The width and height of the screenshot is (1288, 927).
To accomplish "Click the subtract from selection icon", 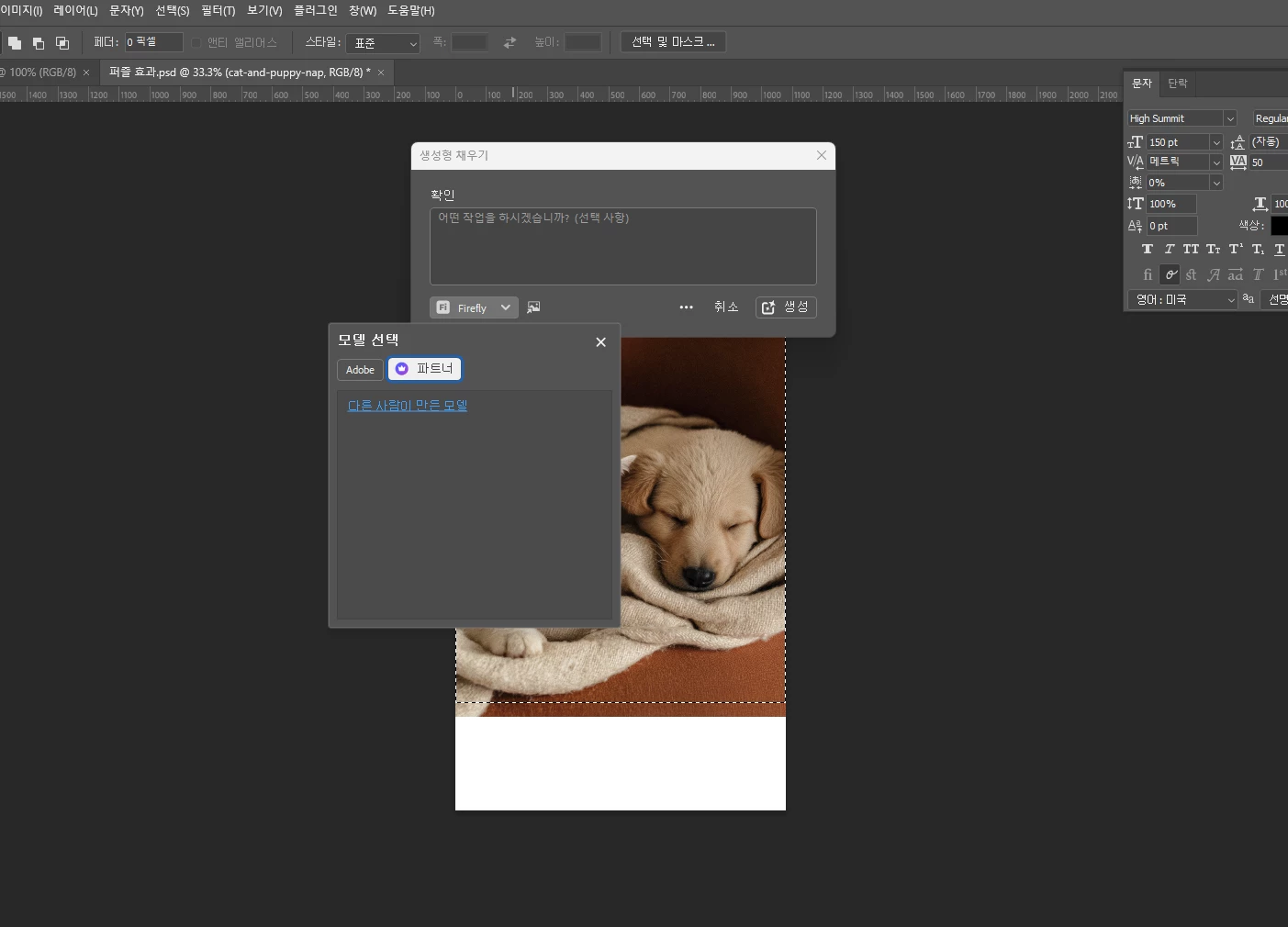I will point(39,42).
